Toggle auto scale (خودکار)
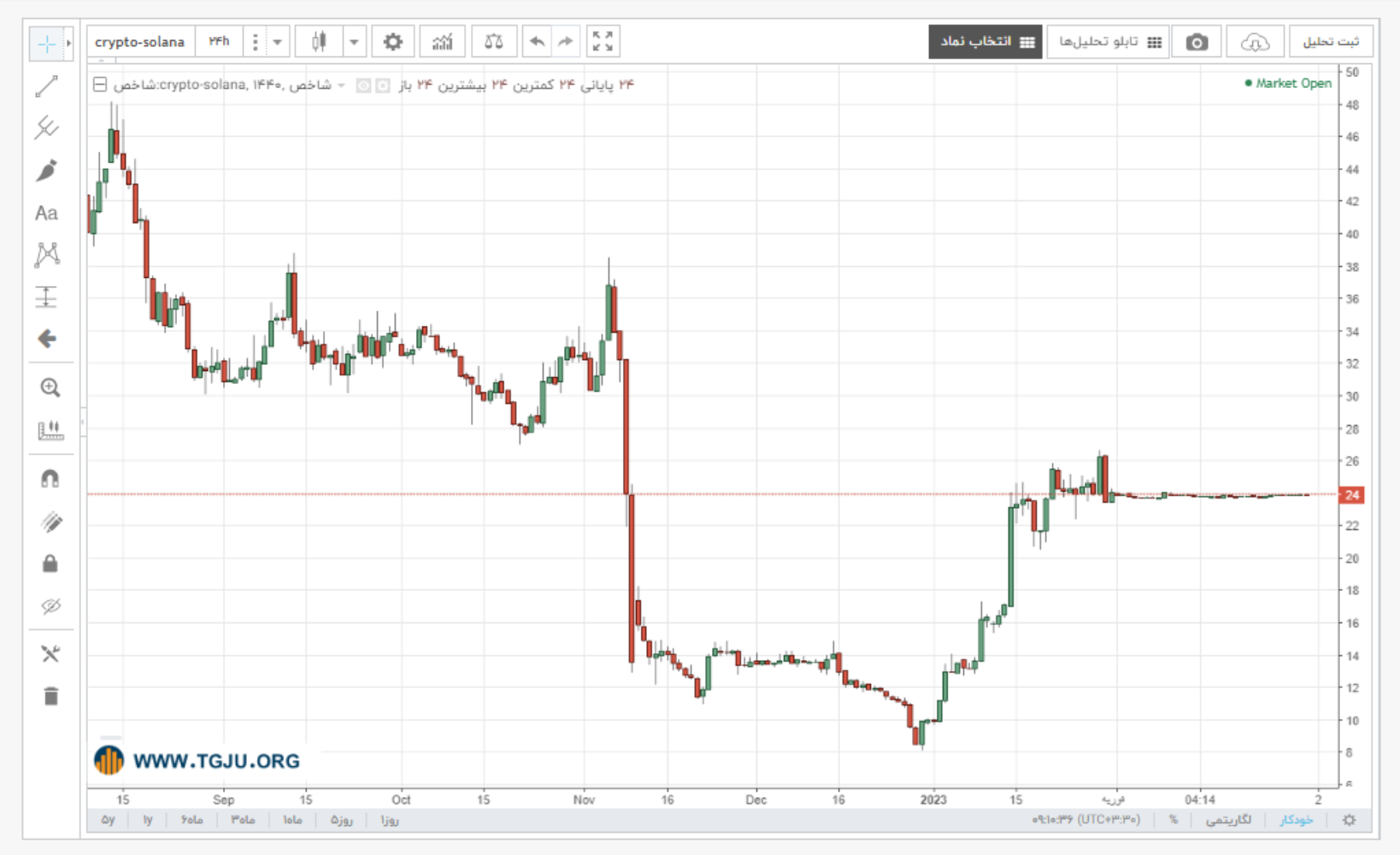Viewport: 1400px width, 855px height. pyautogui.click(x=1297, y=820)
